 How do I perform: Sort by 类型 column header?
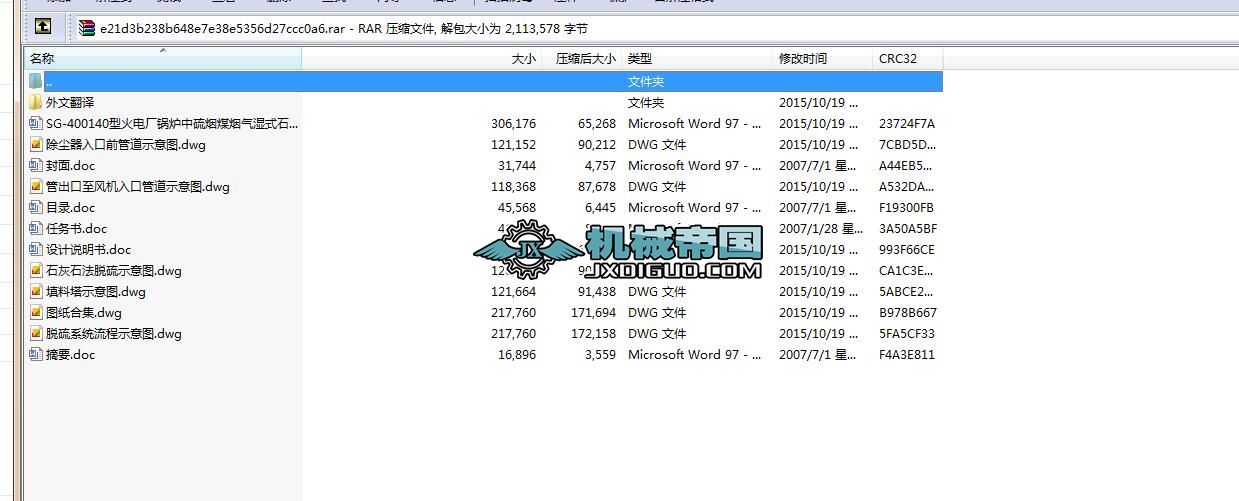point(697,59)
